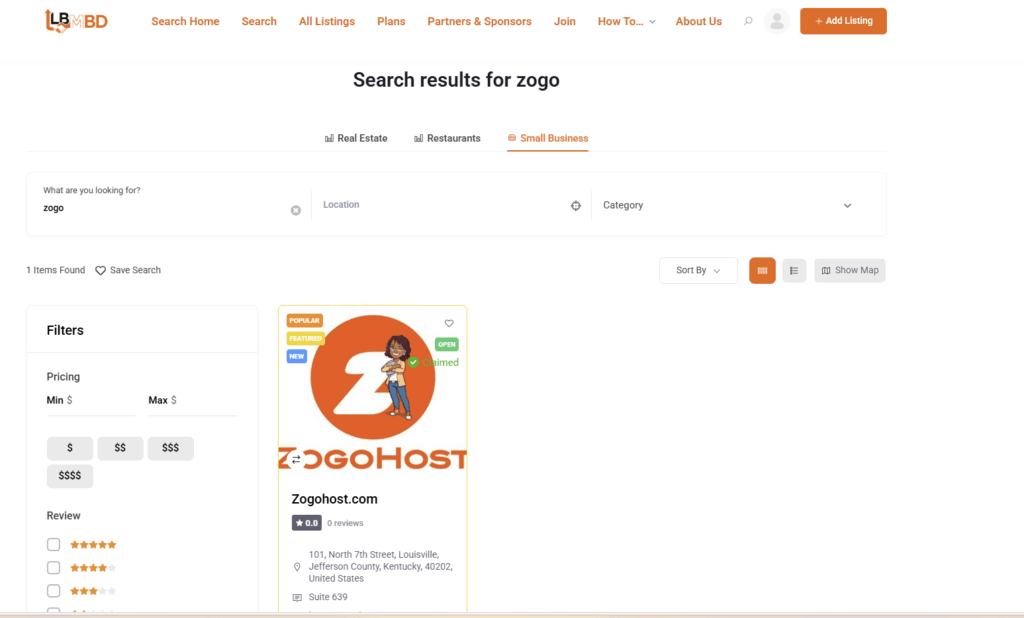Focus the Location input field
The height and width of the screenshot is (618, 1024).
coord(444,205)
